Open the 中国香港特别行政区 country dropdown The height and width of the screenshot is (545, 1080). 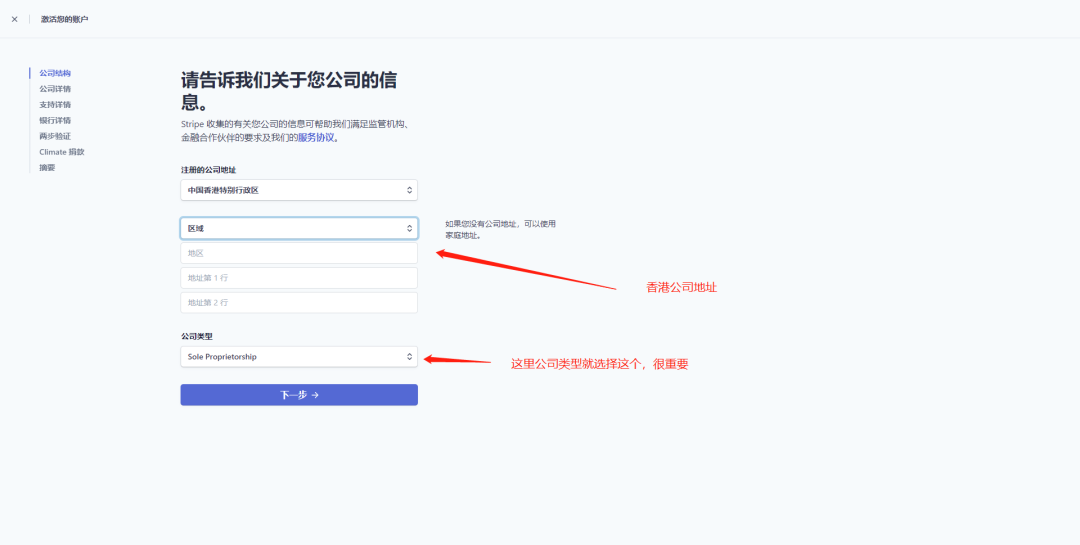click(298, 190)
